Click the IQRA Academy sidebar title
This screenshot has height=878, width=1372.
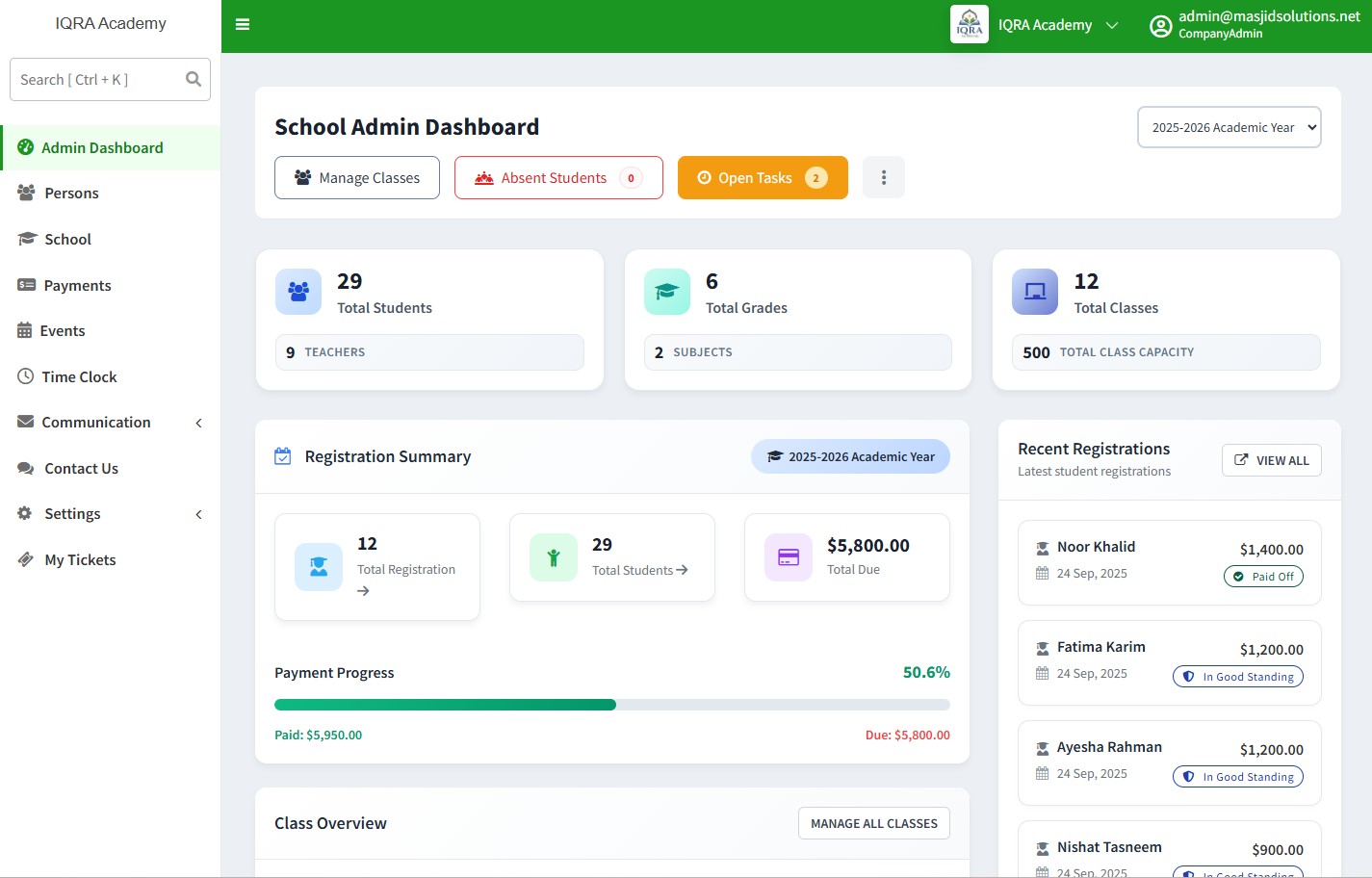click(x=111, y=23)
